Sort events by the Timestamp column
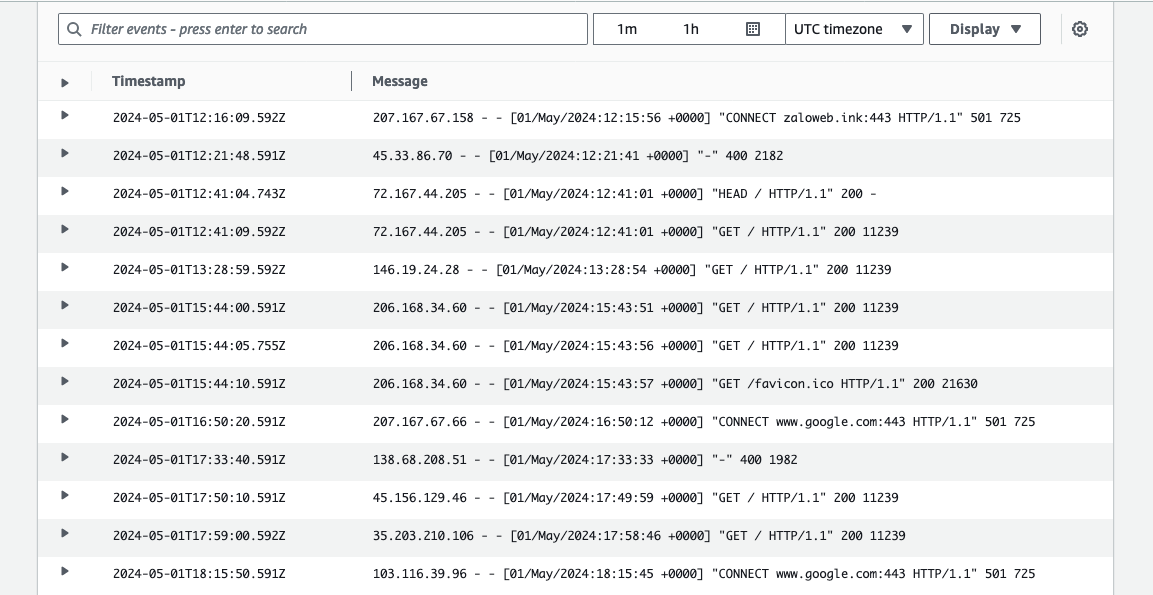The image size is (1153, 595). coord(148,81)
